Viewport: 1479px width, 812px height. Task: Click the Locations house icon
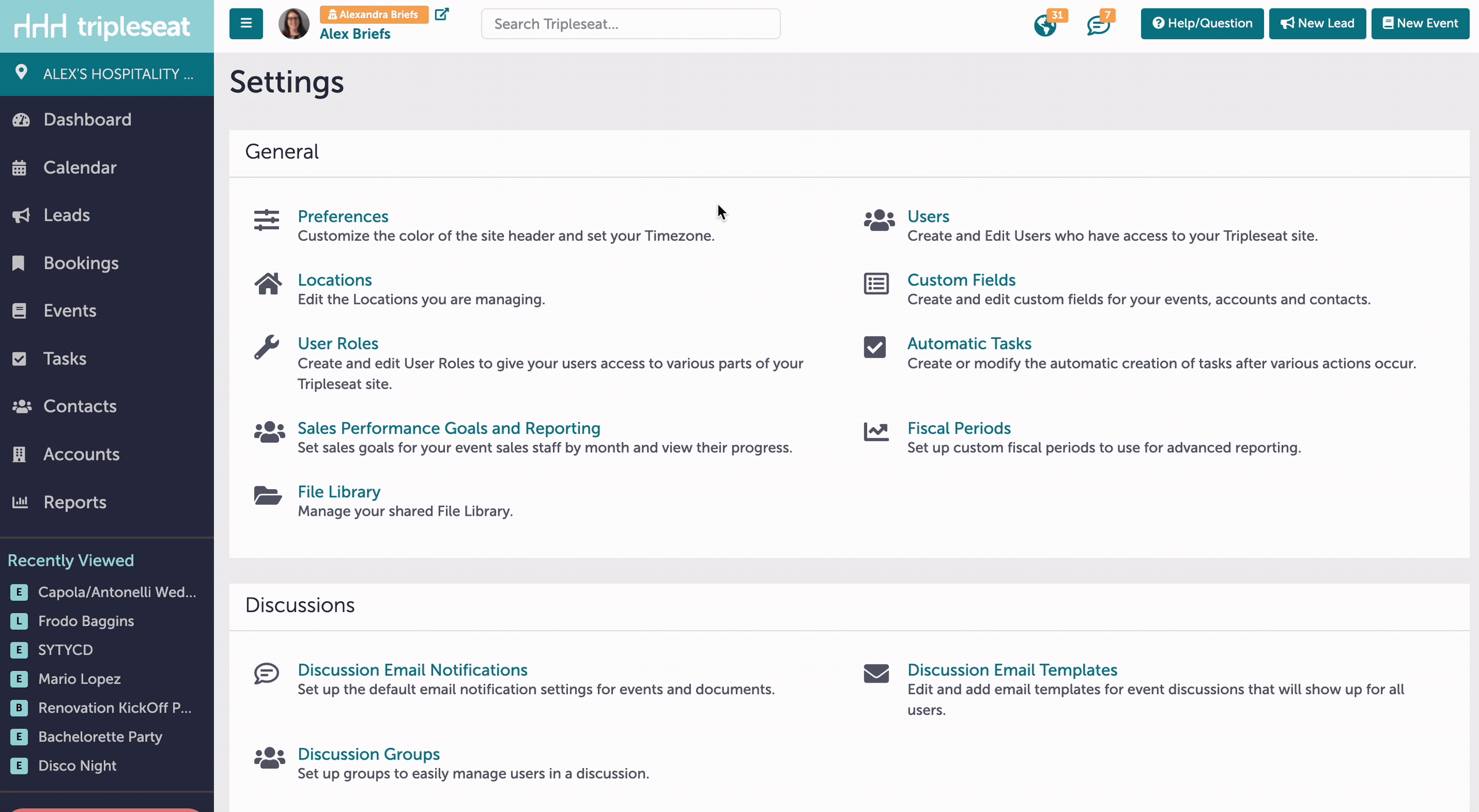(x=268, y=284)
